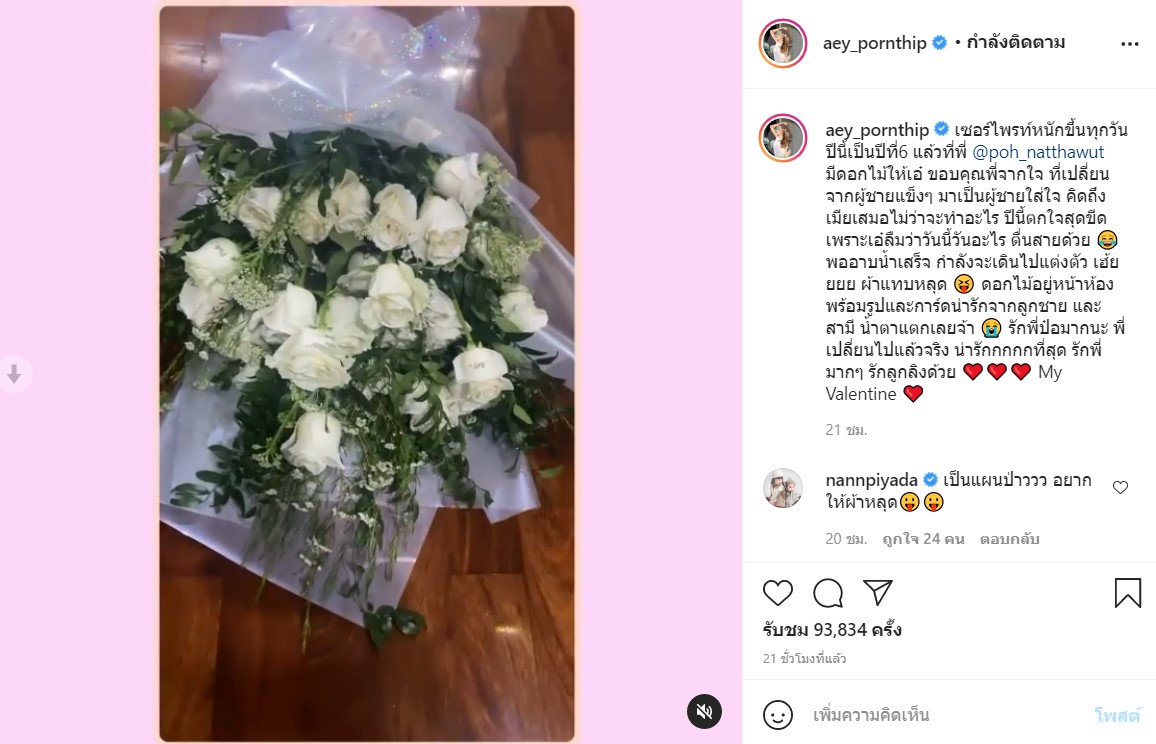The height and width of the screenshot is (744, 1156).
Task: Unmute the video sound
Action: click(x=704, y=712)
